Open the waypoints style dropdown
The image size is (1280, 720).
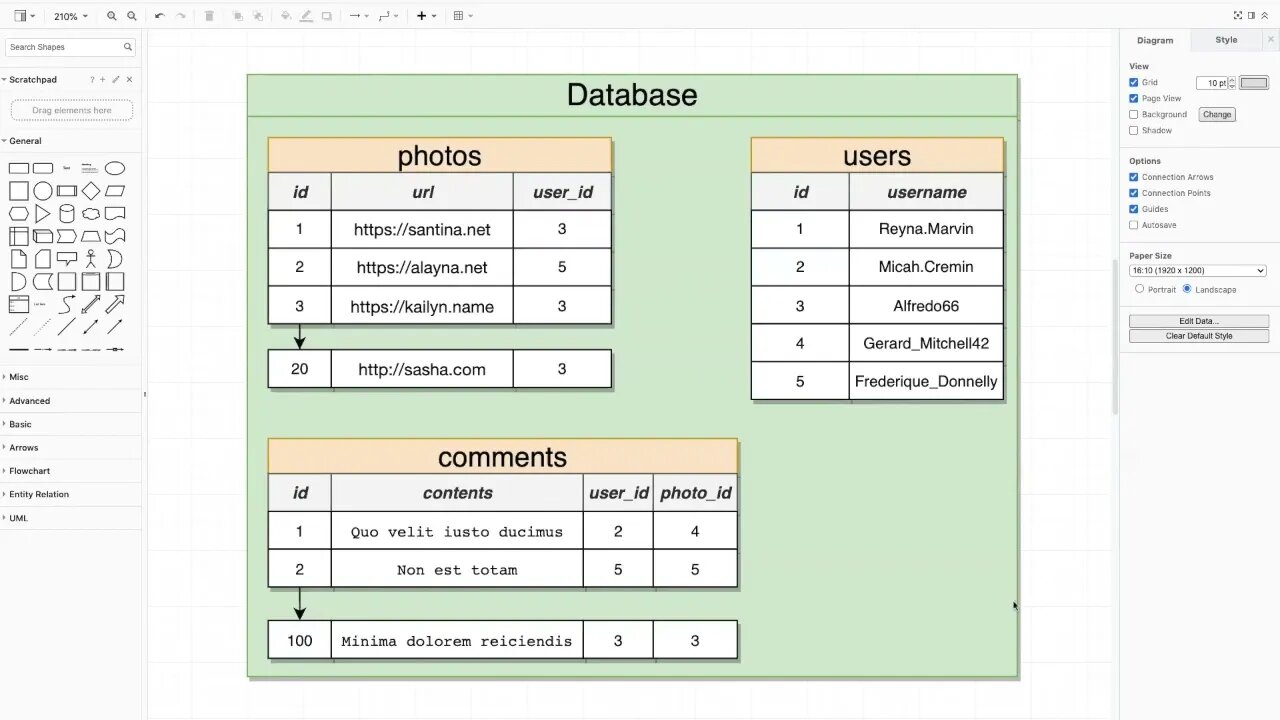click(389, 16)
